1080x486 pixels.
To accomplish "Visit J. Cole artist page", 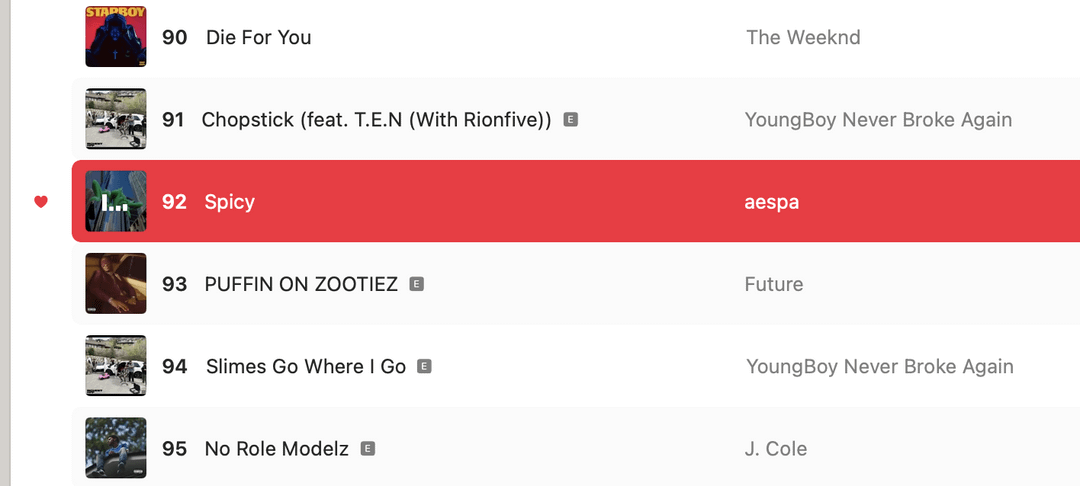I will (776, 449).
